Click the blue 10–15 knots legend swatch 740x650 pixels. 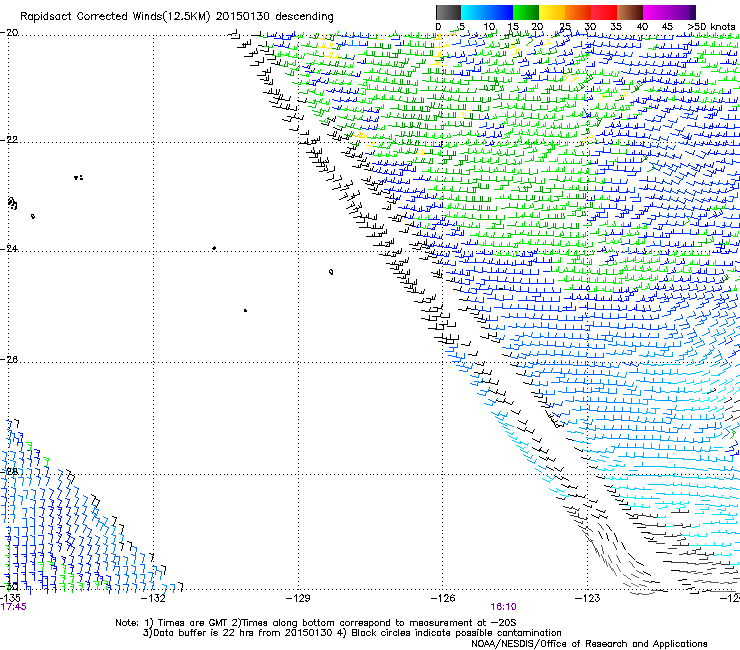[500, 12]
